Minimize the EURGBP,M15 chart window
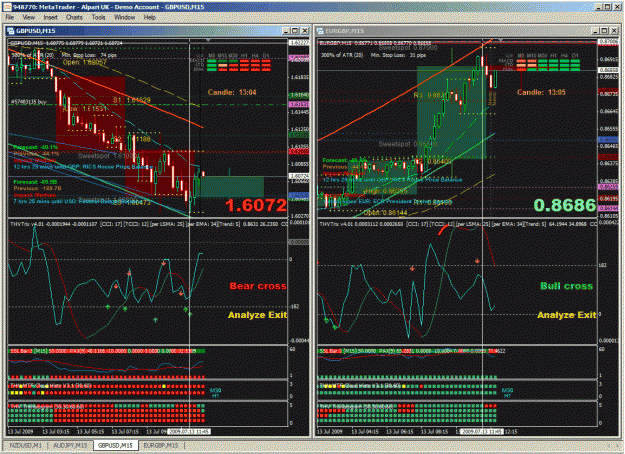Image resolution: width=625 pixels, height=454 pixels. [x=596, y=31]
